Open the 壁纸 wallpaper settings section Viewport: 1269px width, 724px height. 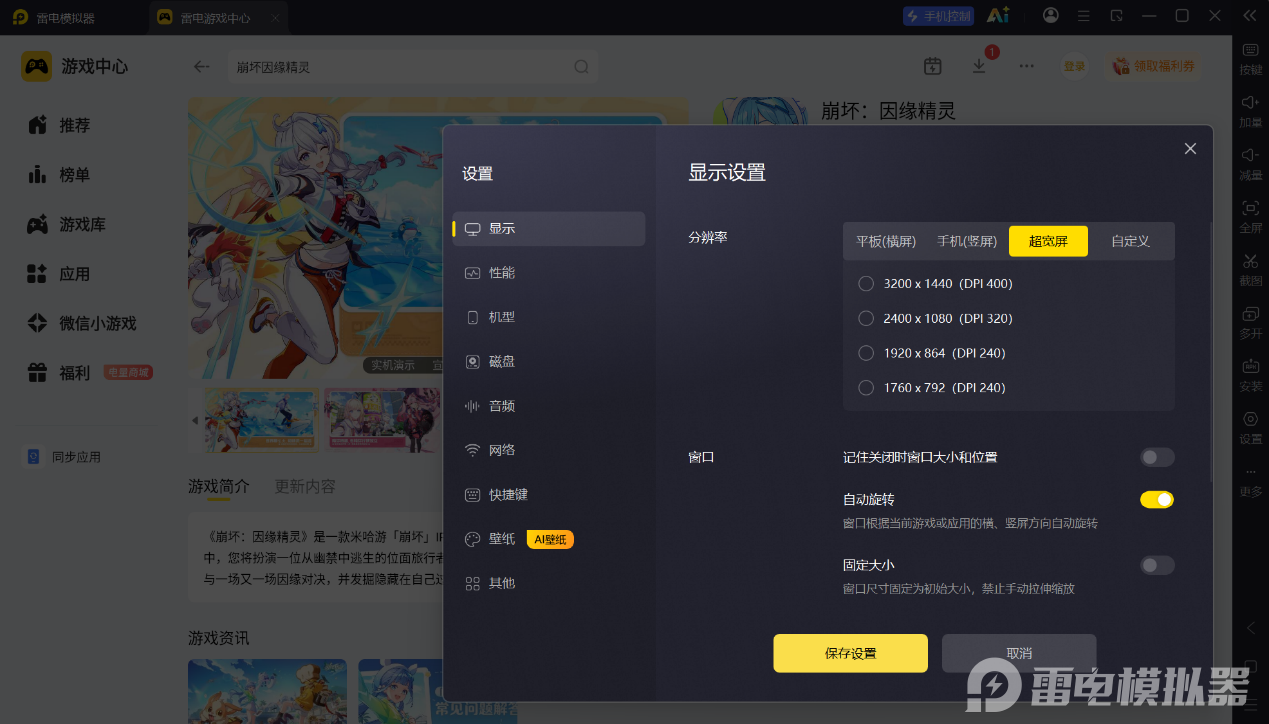tap(549, 539)
